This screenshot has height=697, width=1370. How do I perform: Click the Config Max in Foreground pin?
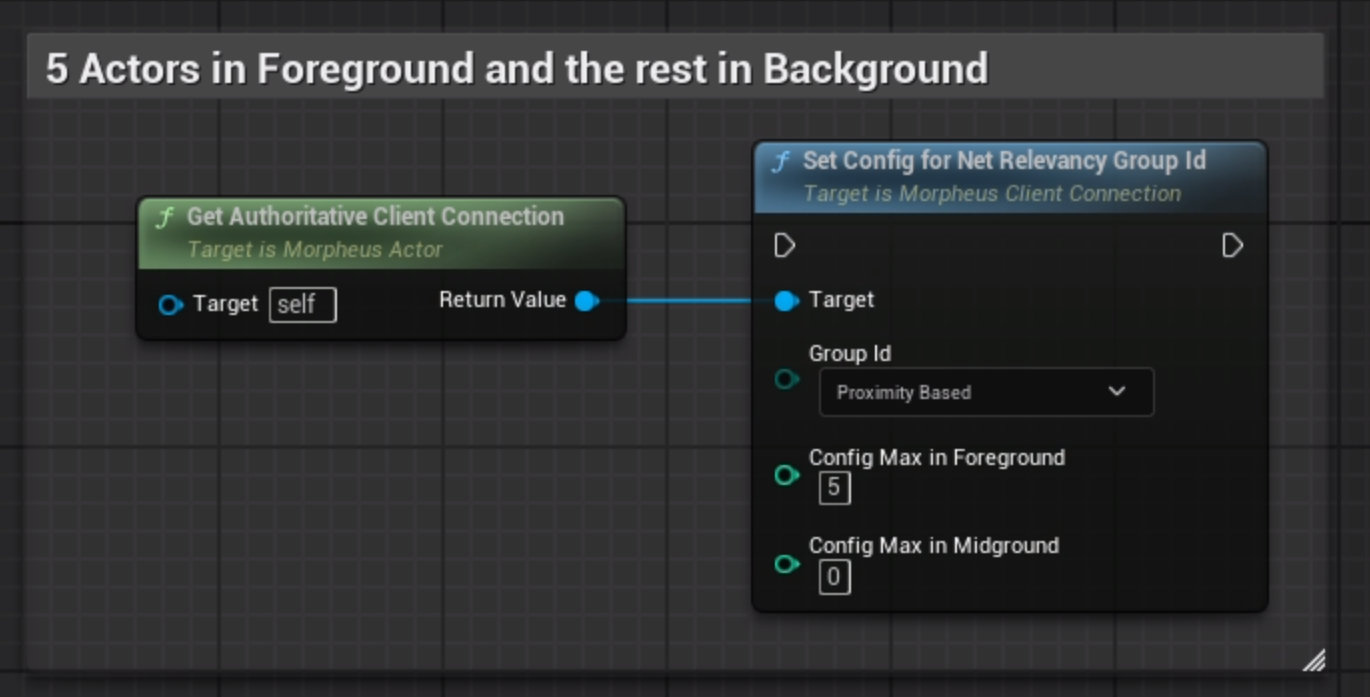[787, 475]
